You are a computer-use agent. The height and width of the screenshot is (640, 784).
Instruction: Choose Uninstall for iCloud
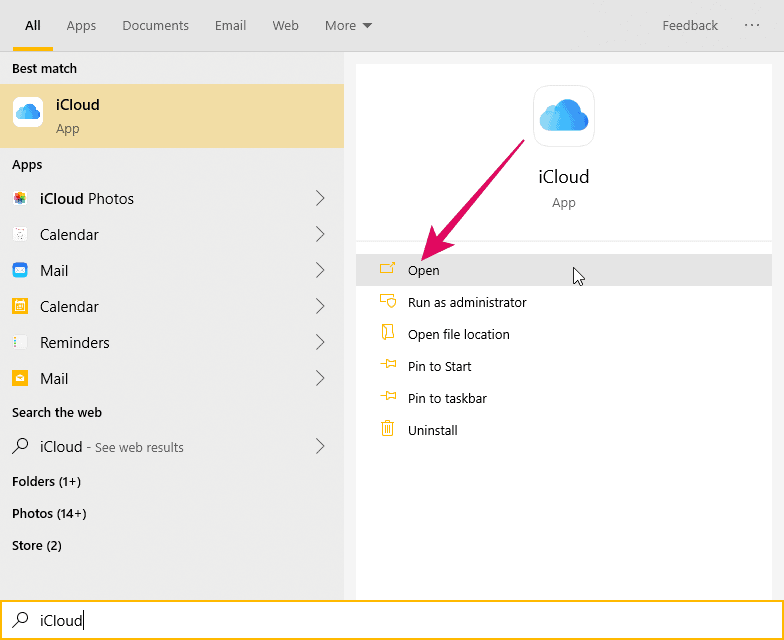click(564, 430)
